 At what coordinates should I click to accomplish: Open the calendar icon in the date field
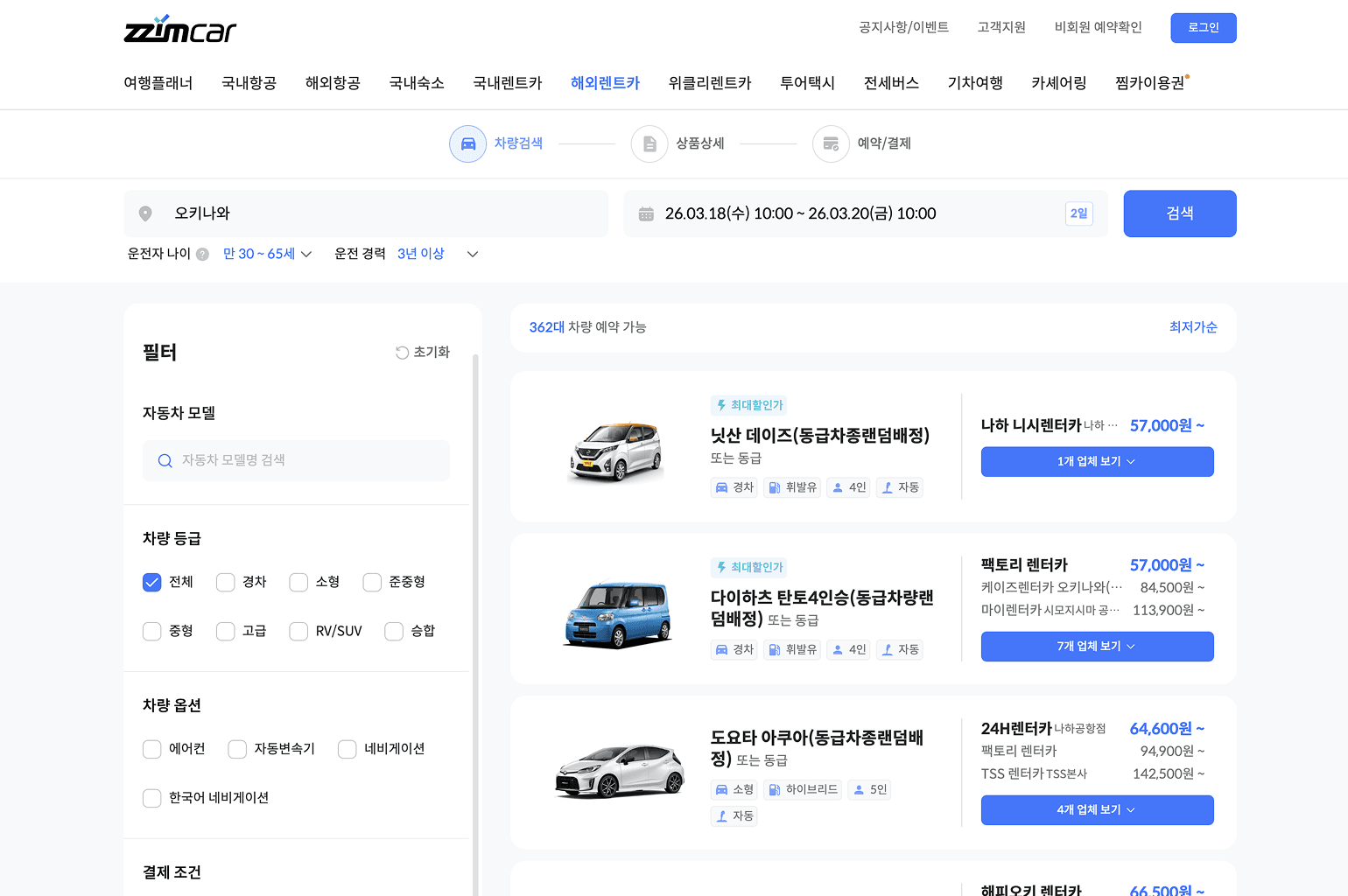647,213
